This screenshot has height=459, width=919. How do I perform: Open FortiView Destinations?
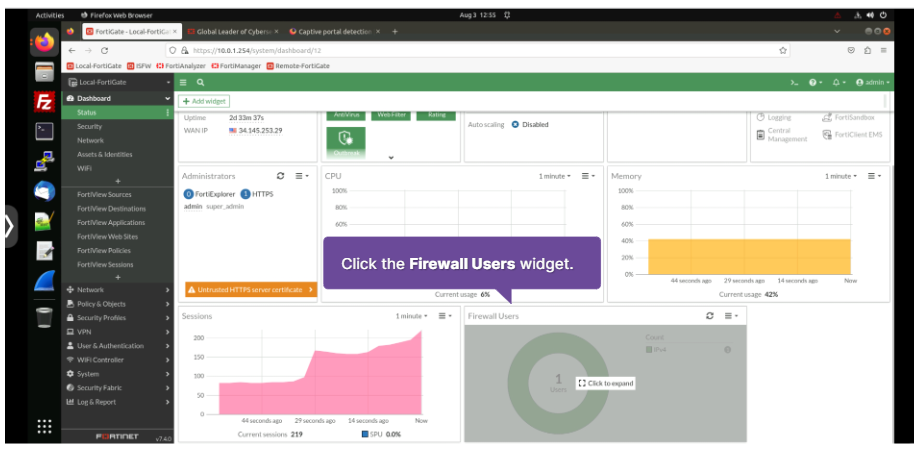click(111, 209)
